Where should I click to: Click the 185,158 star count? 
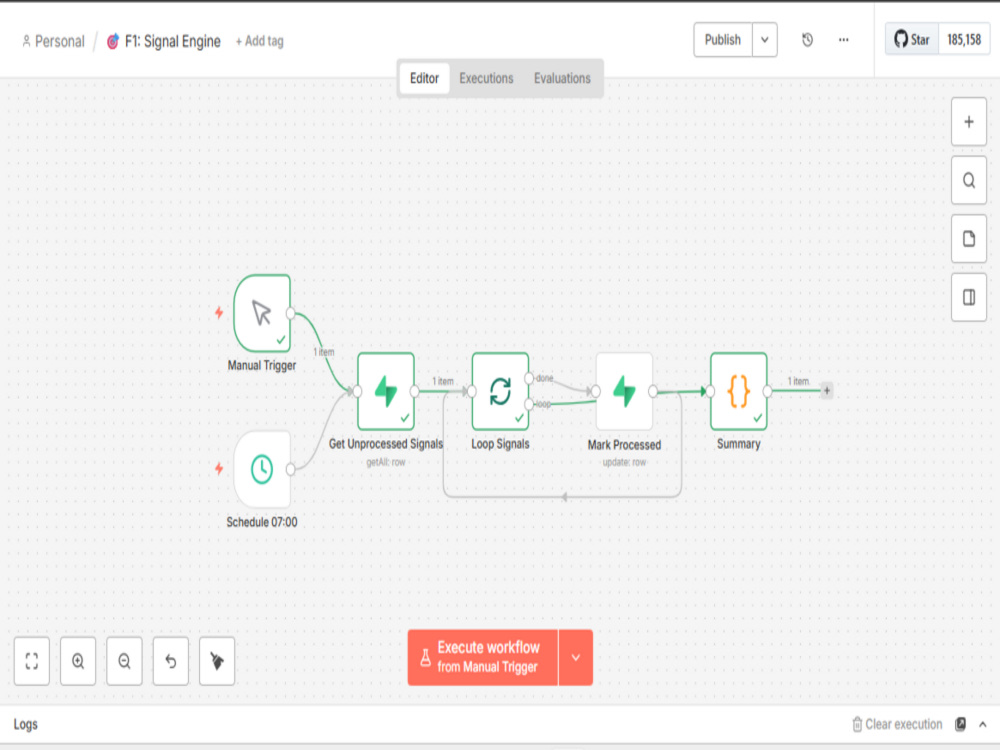click(964, 40)
